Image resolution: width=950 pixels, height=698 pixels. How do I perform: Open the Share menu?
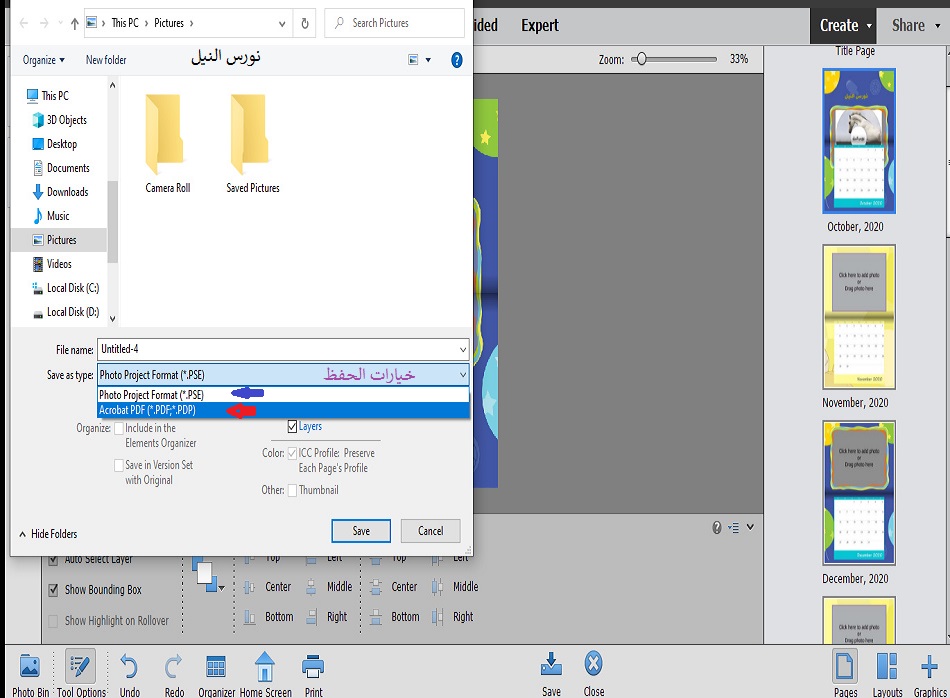[x=914, y=25]
